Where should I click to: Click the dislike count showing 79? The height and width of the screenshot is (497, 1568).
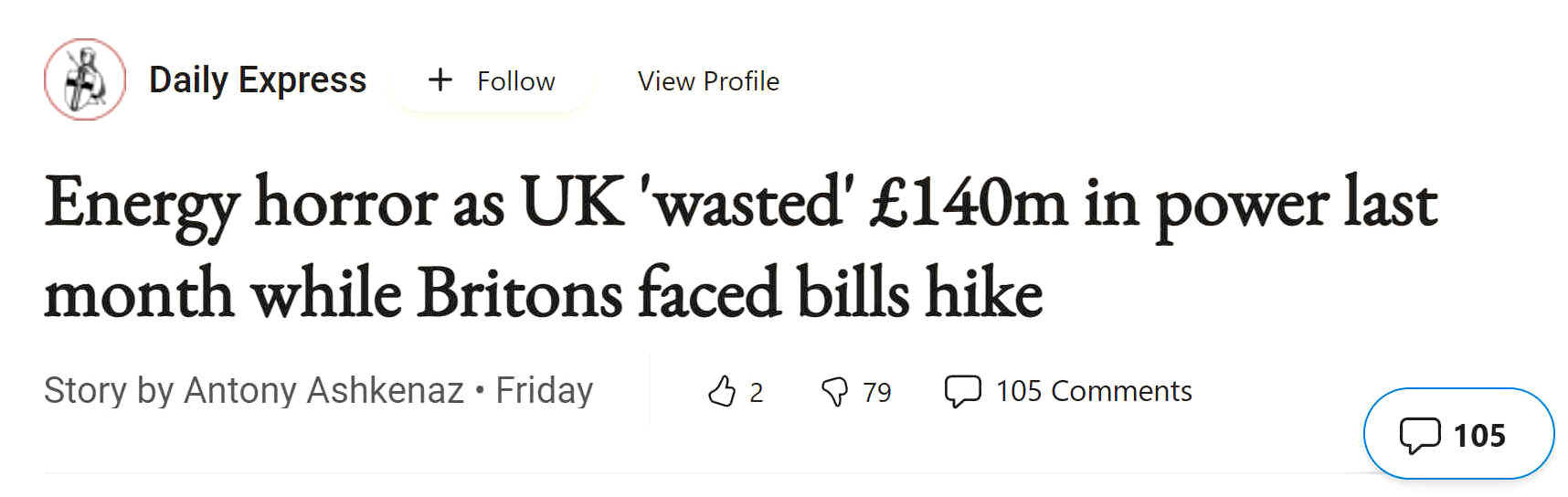[876, 392]
